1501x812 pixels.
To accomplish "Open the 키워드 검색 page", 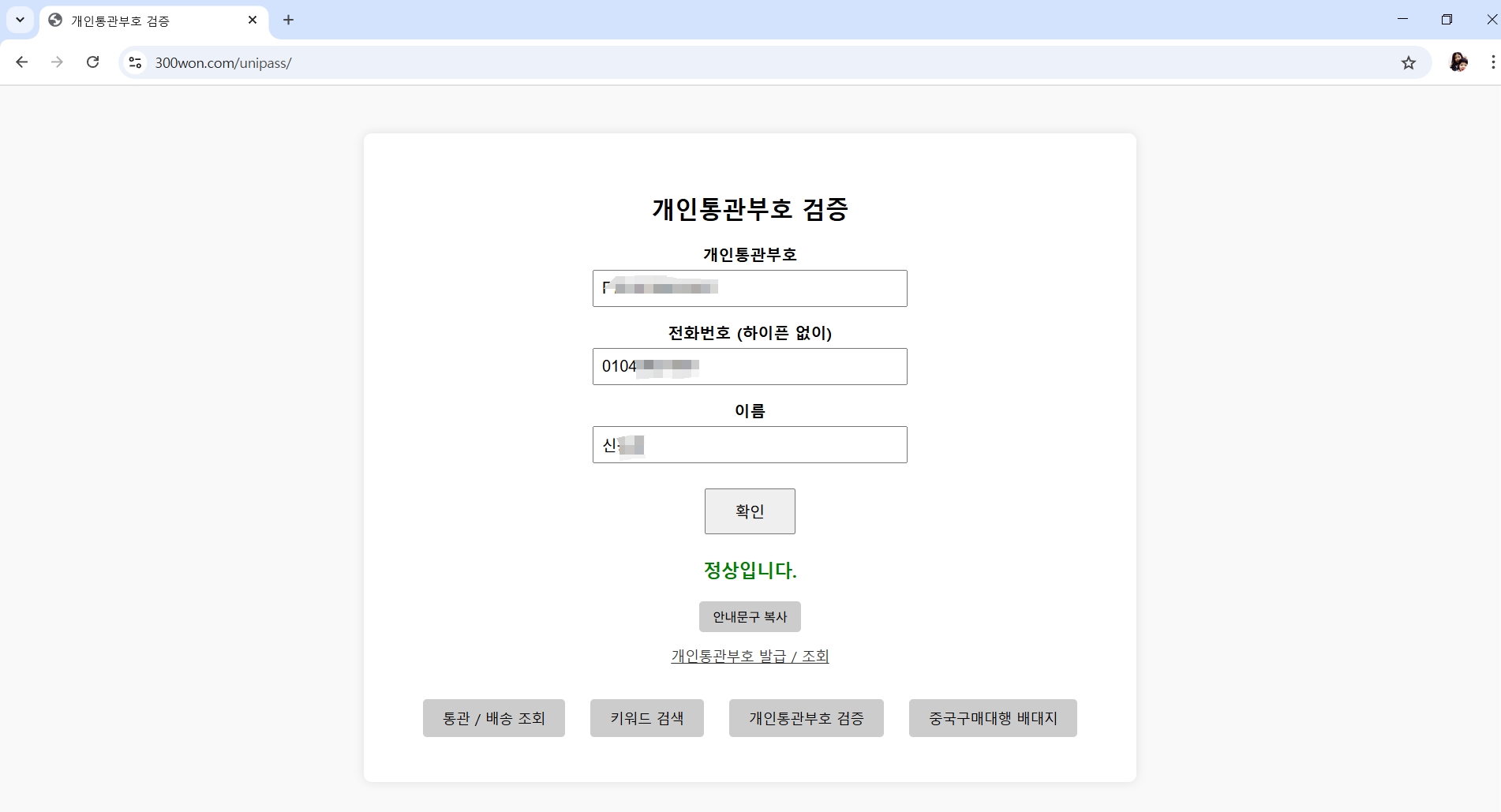I will [x=646, y=718].
